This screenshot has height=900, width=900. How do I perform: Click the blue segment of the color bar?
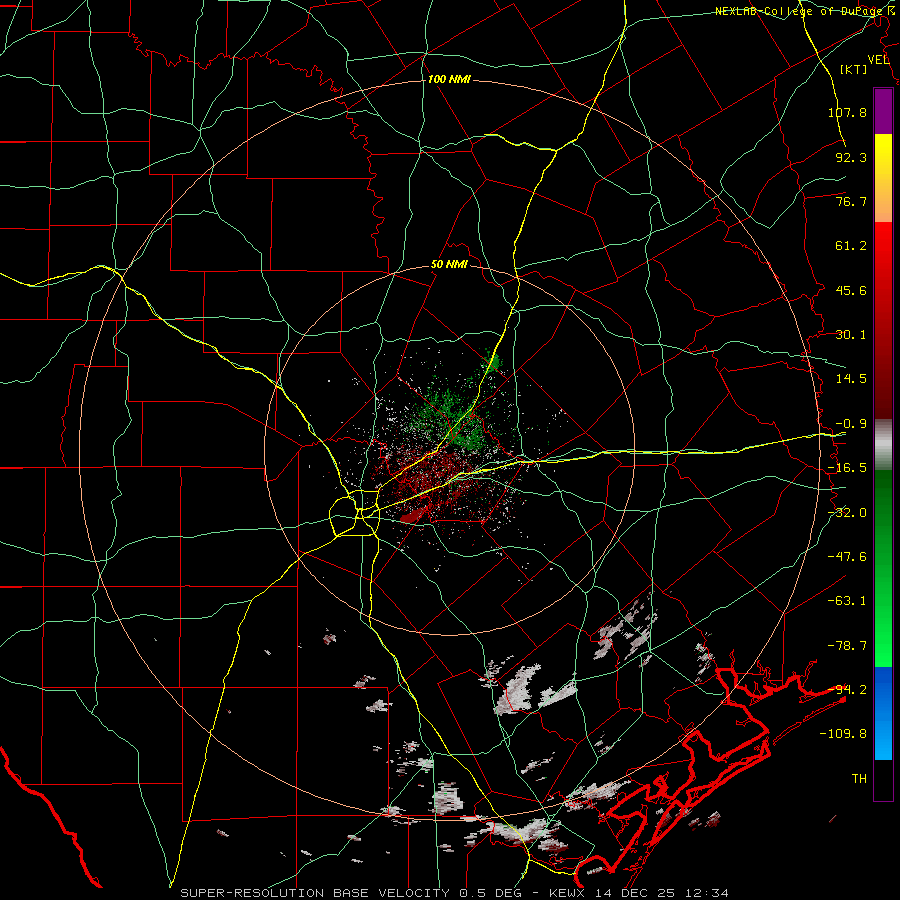pos(883,713)
